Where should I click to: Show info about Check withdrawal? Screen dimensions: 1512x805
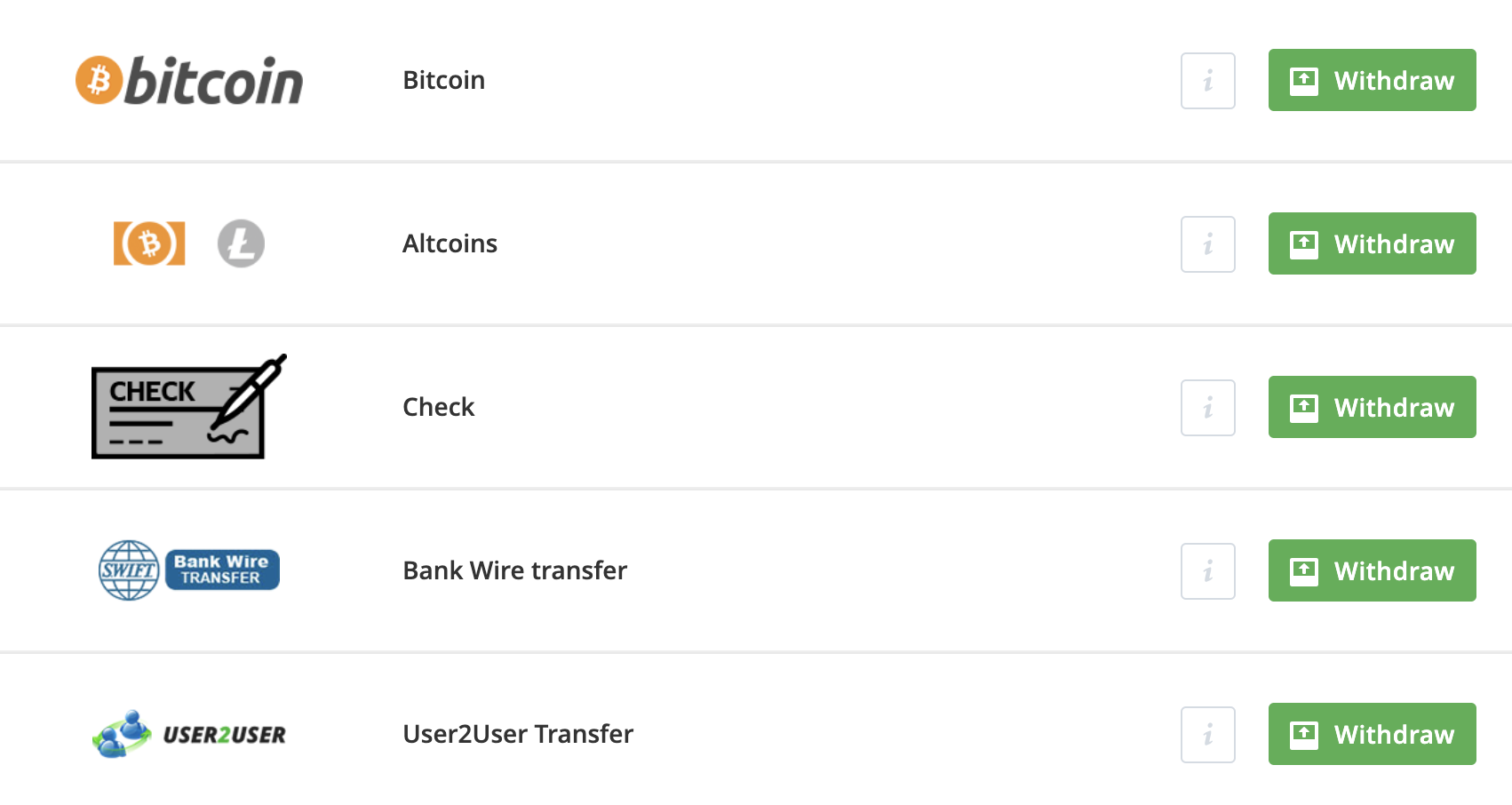(x=1207, y=408)
